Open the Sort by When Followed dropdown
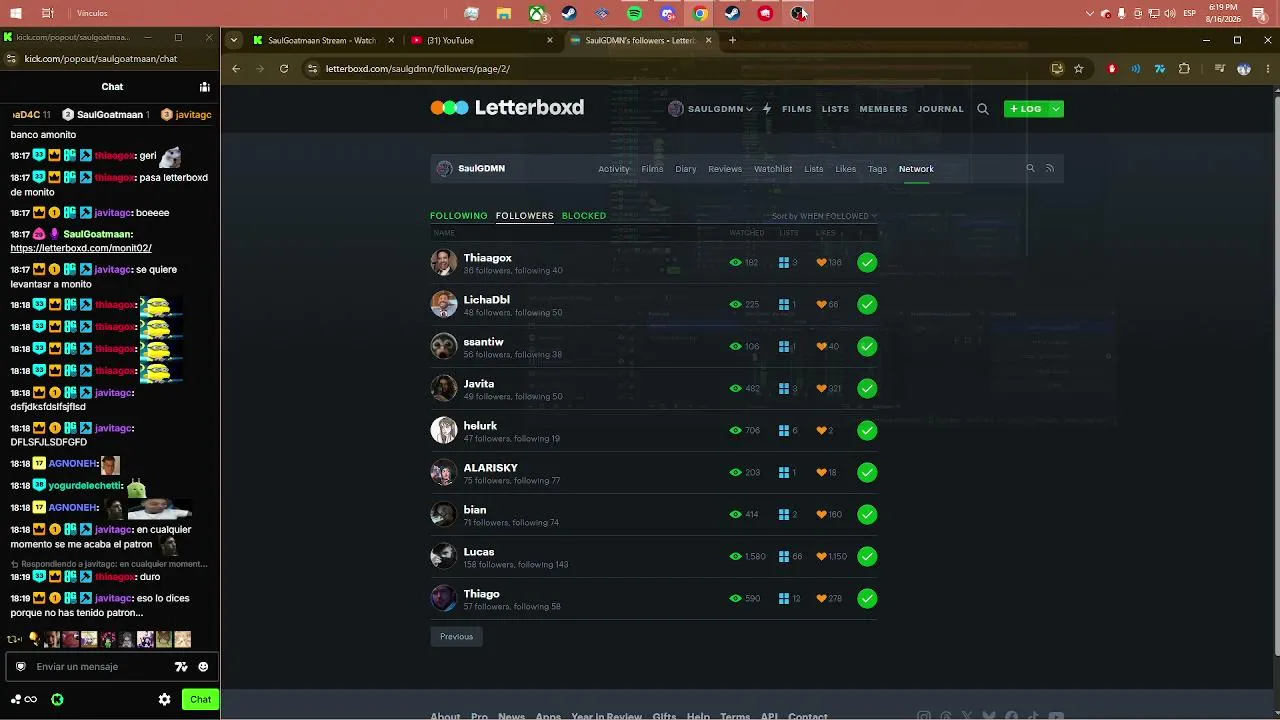This screenshot has width=1280, height=720. [824, 216]
